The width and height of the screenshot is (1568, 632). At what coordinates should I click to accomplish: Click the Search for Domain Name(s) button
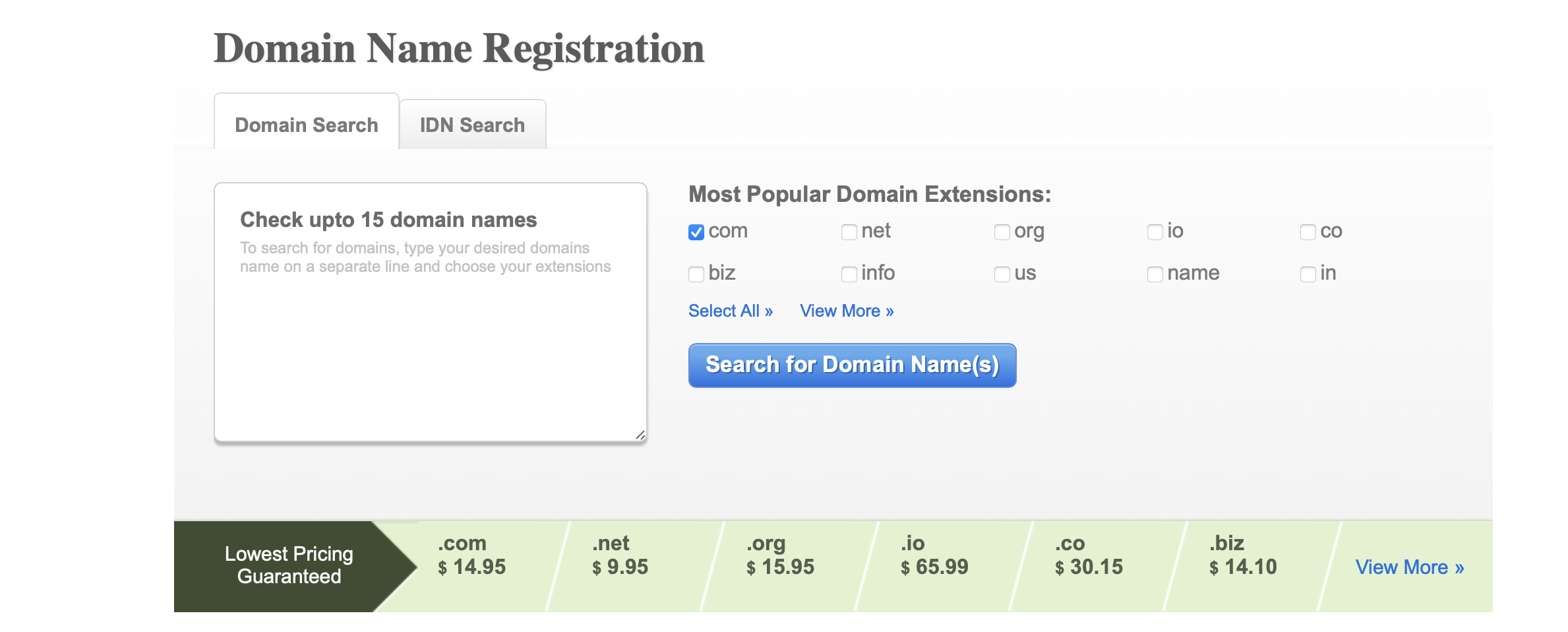coord(852,365)
